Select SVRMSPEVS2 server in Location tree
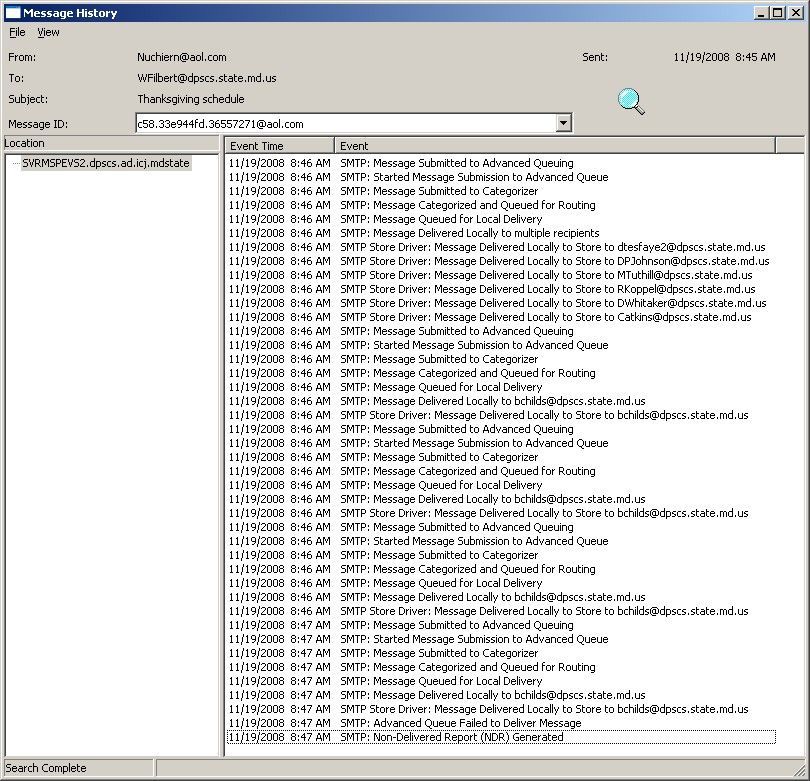The width and height of the screenshot is (810, 781). (x=105, y=163)
